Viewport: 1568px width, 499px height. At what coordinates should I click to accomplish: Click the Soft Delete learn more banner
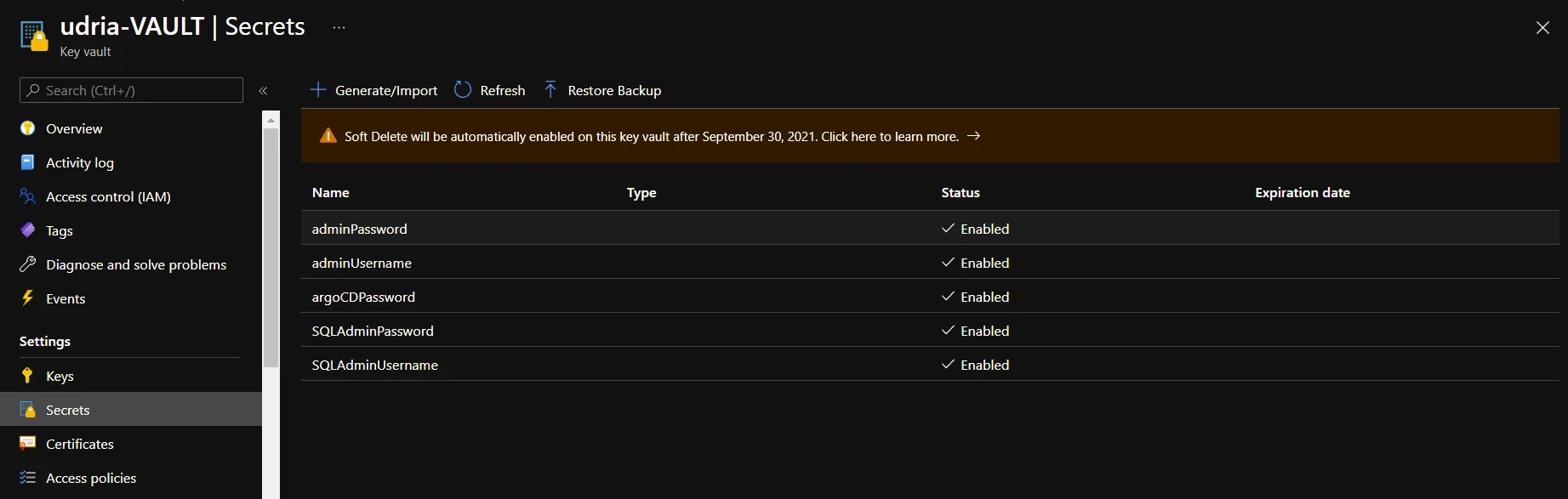pyautogui.click(x=930, y=136)
